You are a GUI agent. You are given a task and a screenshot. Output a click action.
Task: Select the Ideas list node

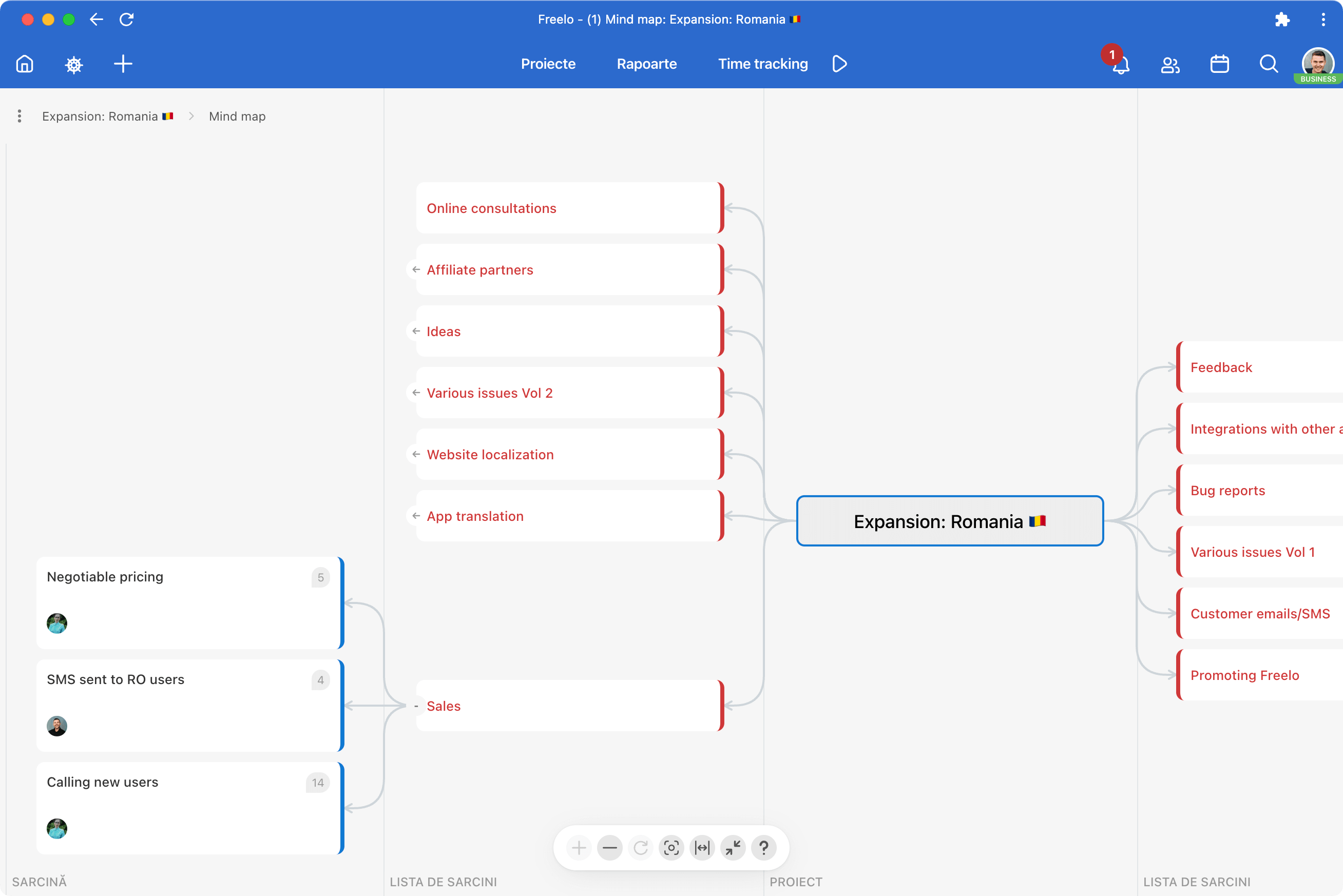(x=570, y=331)
